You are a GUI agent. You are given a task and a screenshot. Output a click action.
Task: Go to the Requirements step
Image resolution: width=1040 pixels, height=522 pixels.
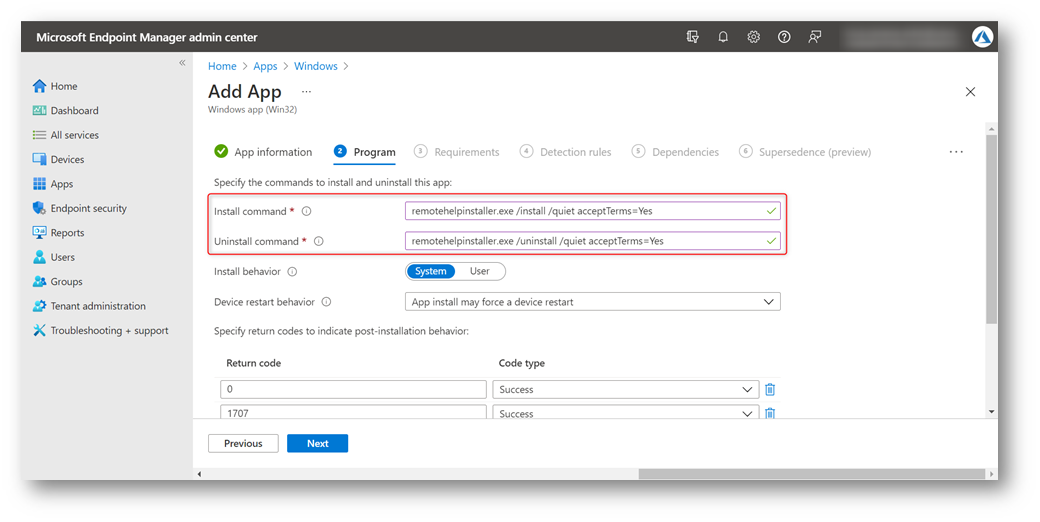pos(457,152)
